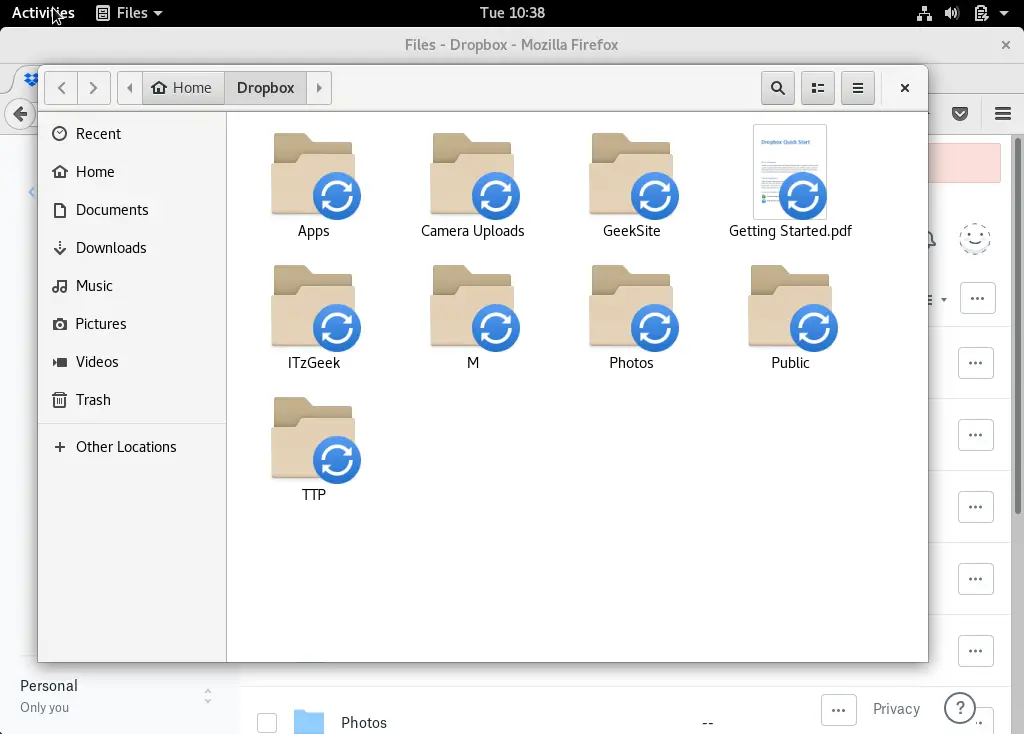Go forward in Files navigation

coord(93,88)
